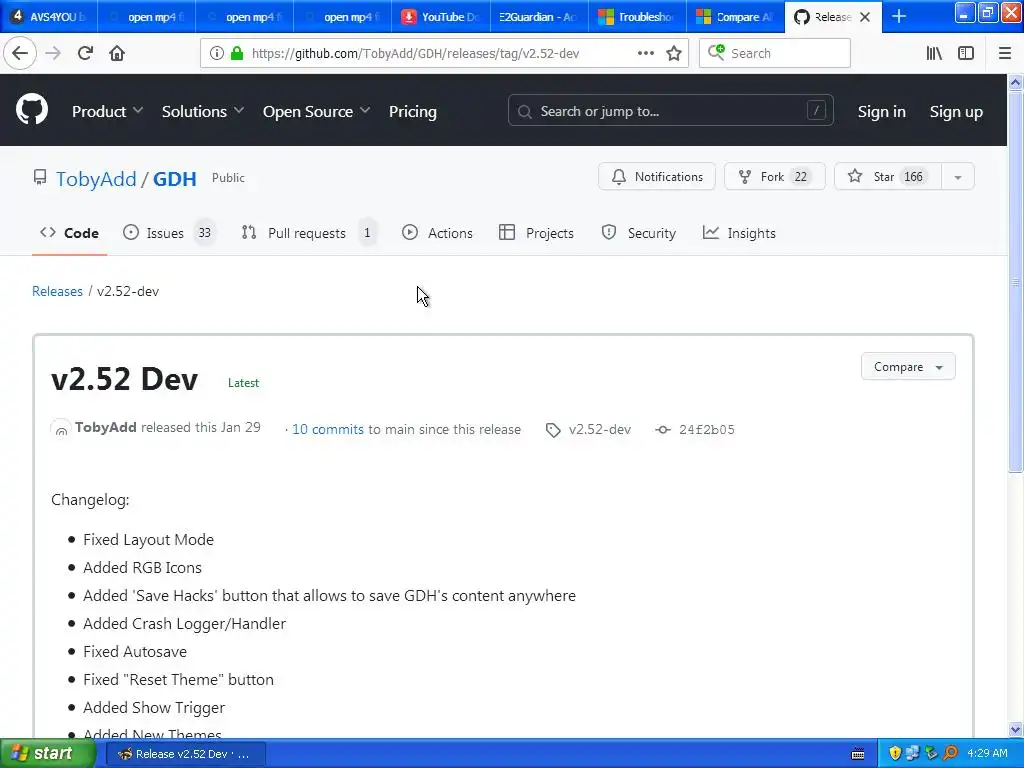Open the Projects tab
Viewport: 1024px width, 768px height.
[x=536, y=233]
